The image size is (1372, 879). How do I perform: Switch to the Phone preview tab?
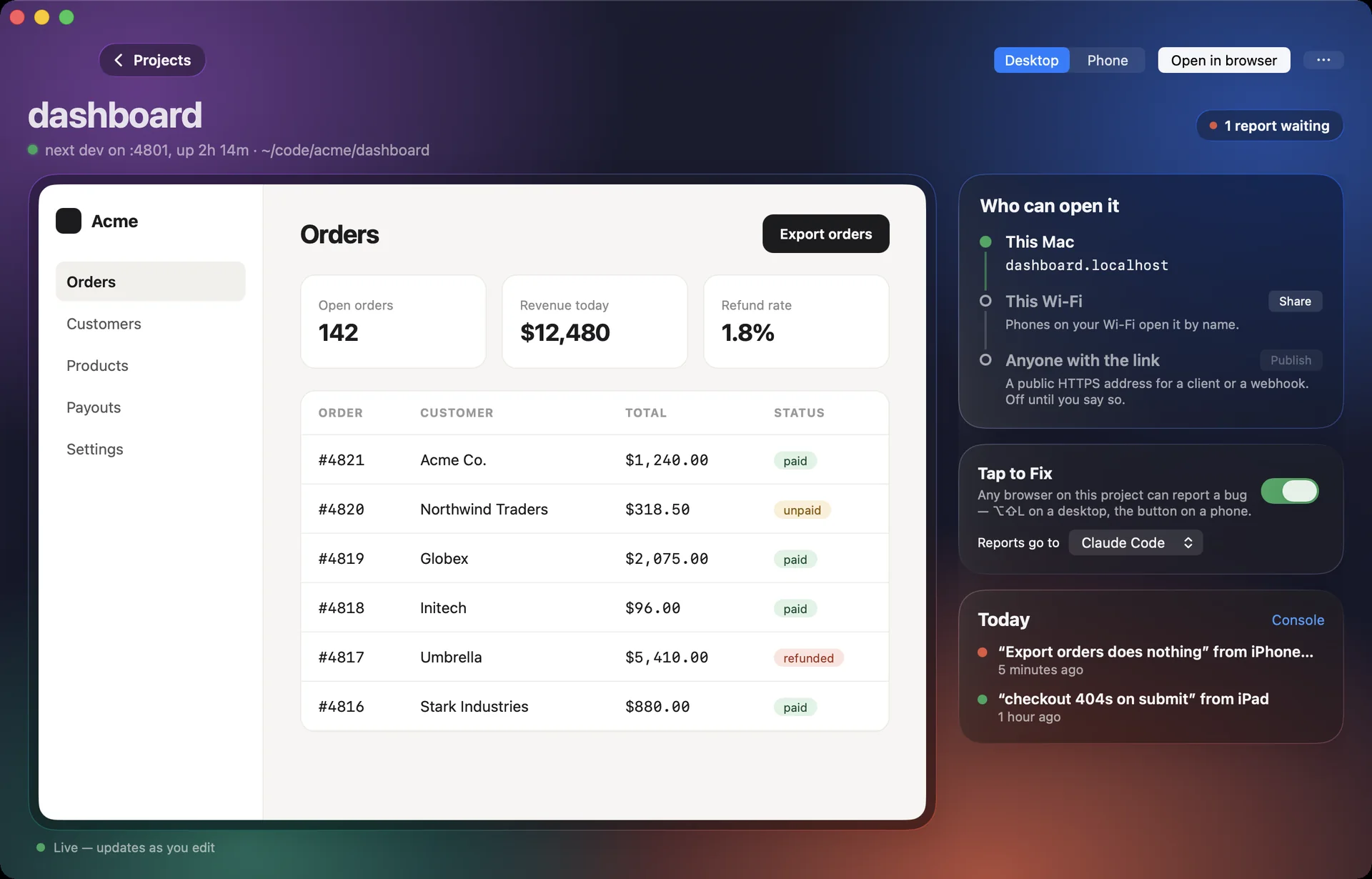coord(1107,60)
